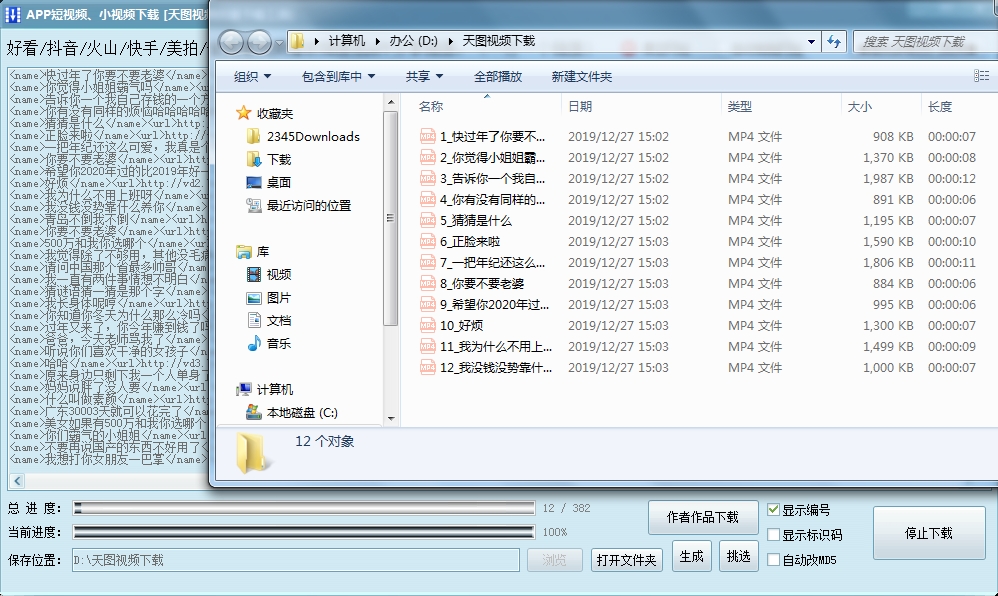This screenshot has height=596, width=998.
Task: Open 本地磁盘 (C:) drive
Action: click(x=292, y=413)
